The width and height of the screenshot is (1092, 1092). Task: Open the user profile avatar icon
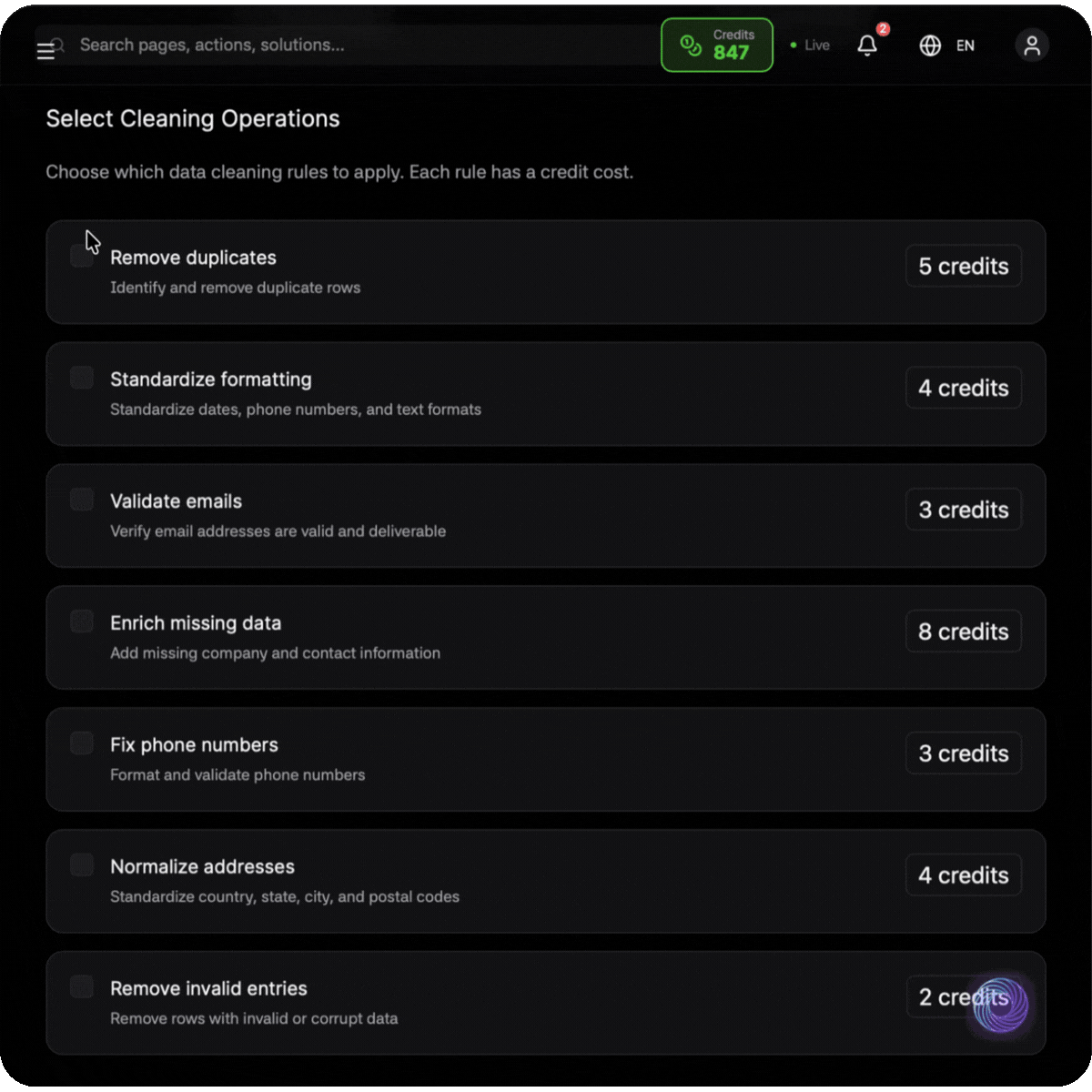click(1032, 45)
